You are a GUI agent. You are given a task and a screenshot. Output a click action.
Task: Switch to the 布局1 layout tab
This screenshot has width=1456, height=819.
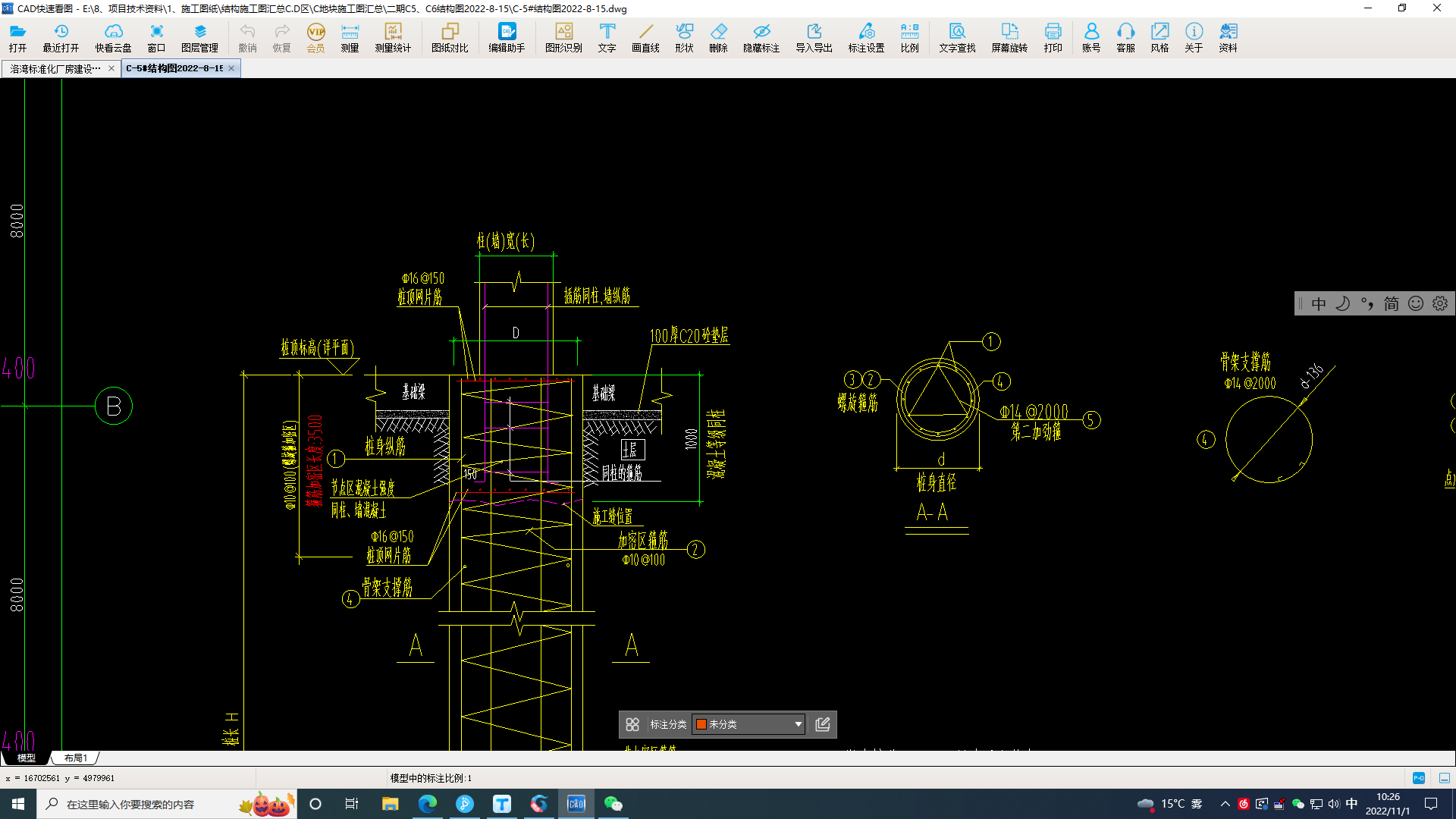[x=75, y=758]
